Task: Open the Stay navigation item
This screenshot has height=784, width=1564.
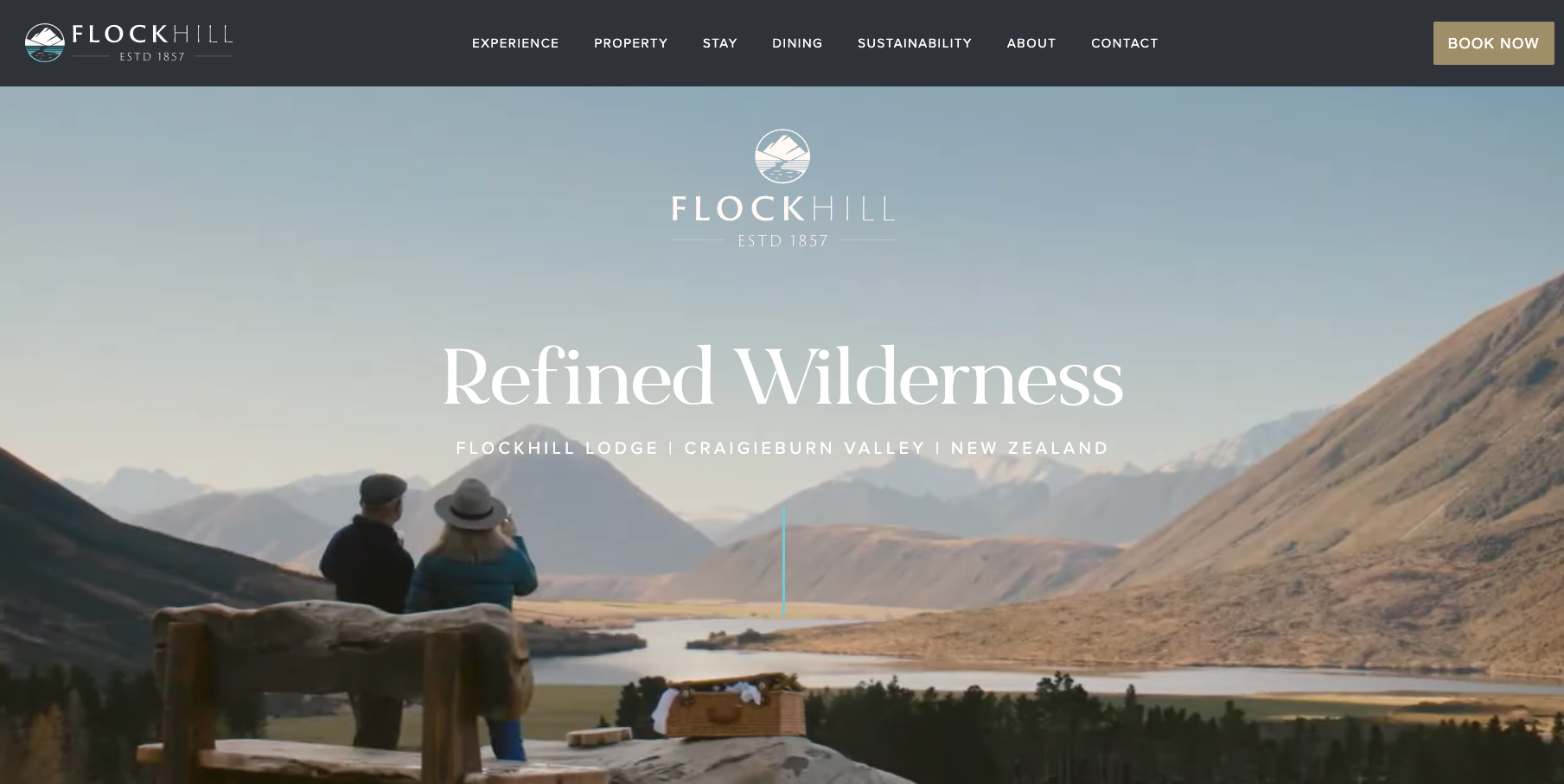Action: click(x=720, y=43)
